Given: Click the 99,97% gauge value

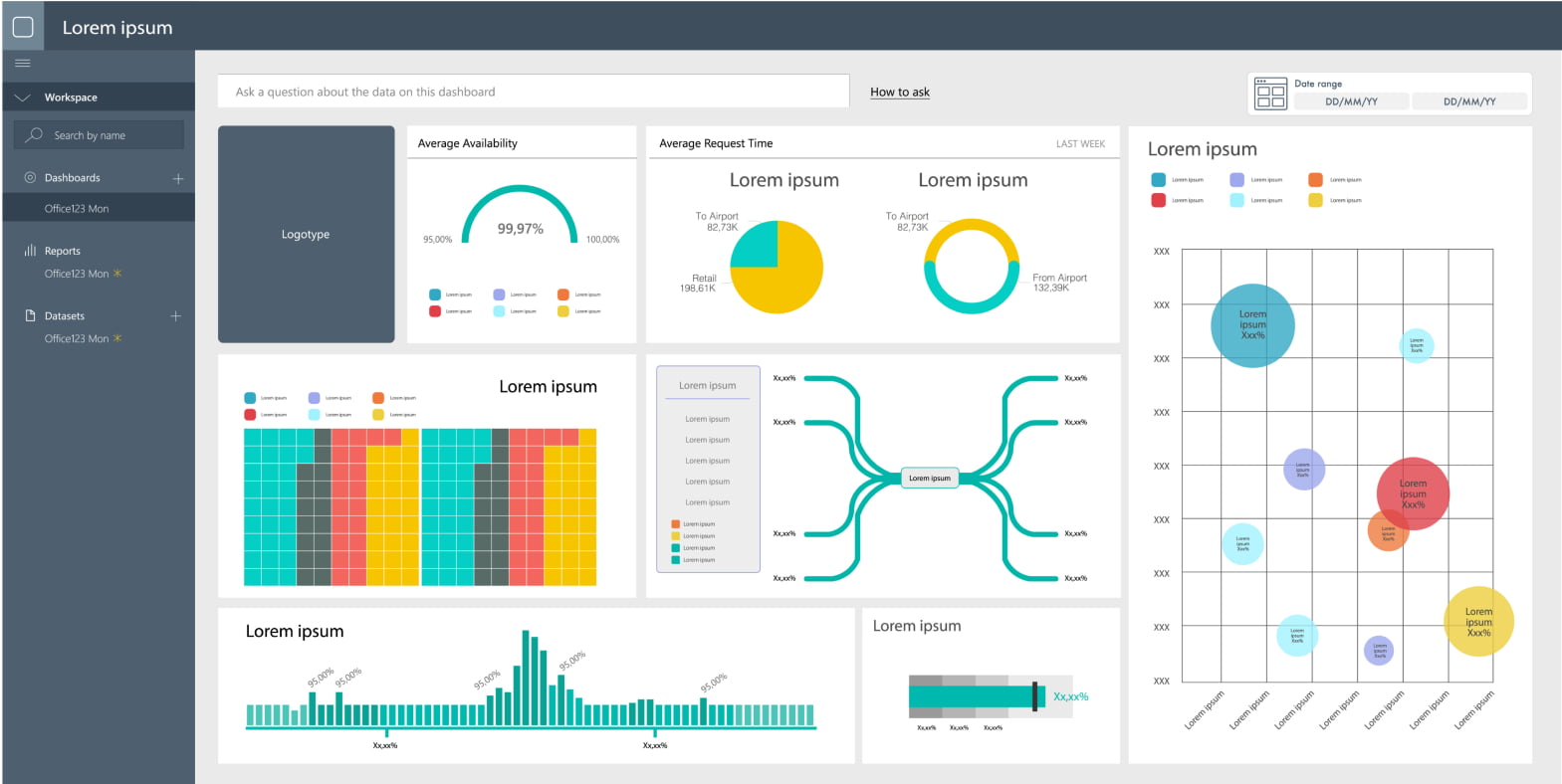Looking at the screenshot, I should (x=521, y=229).
